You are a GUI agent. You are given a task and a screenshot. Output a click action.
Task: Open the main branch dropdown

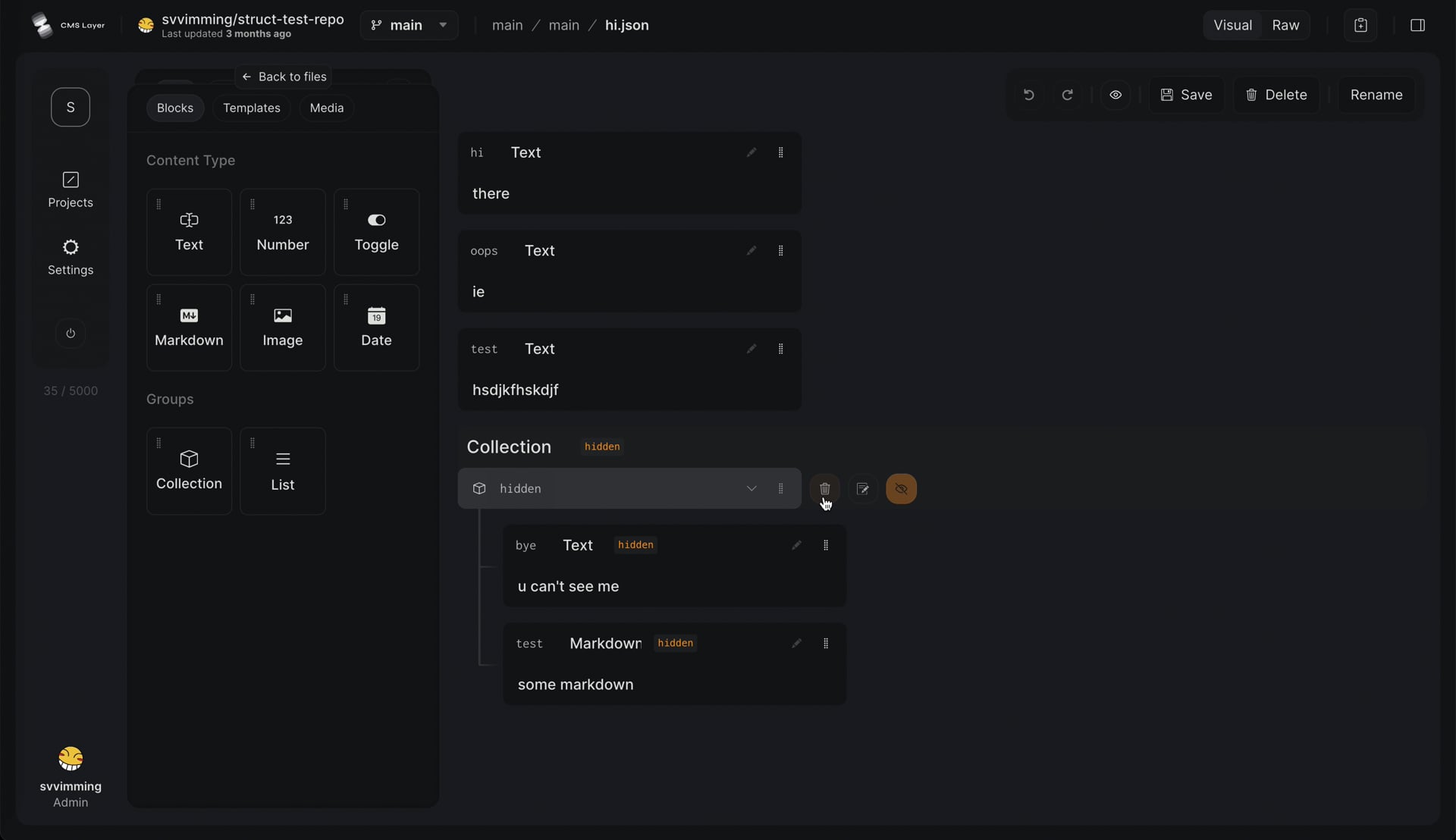[x=409, y=25]
